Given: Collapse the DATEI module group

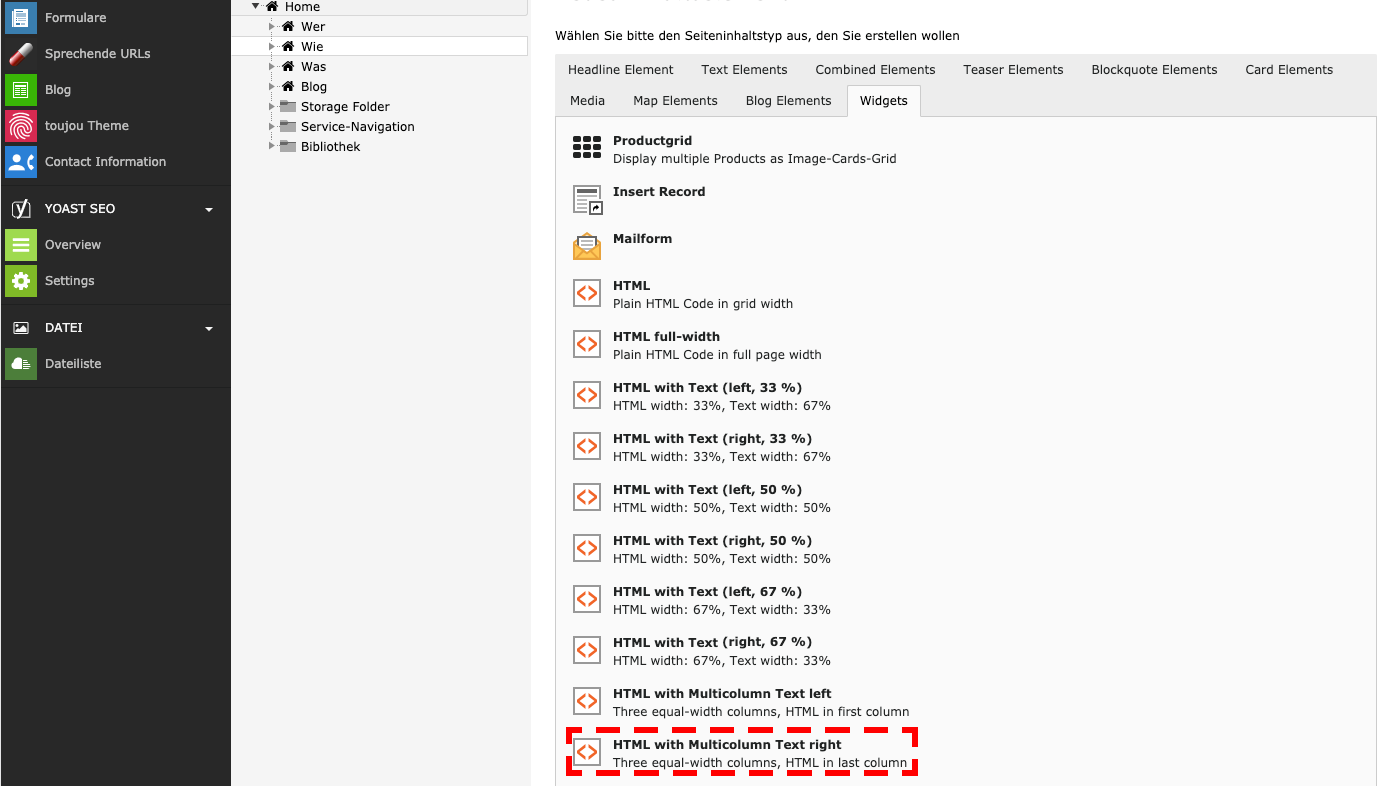Looking at the screenshot, I should coord(209,328).
